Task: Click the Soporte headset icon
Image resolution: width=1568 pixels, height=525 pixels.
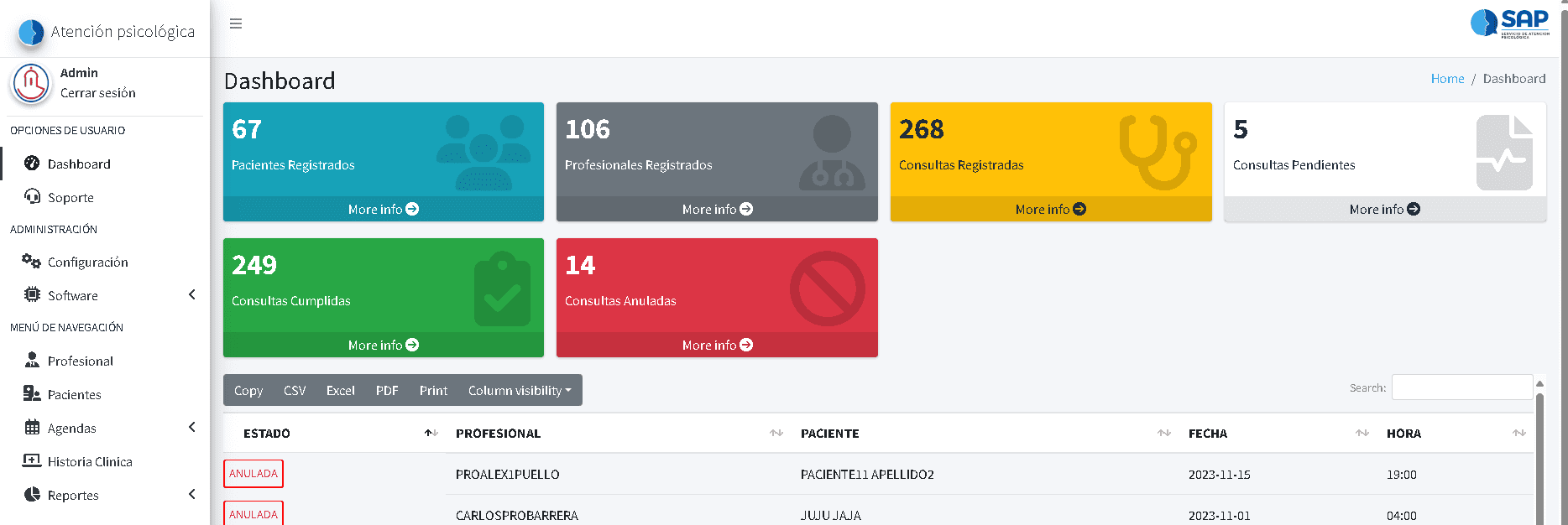Action: tap(32, 196)
